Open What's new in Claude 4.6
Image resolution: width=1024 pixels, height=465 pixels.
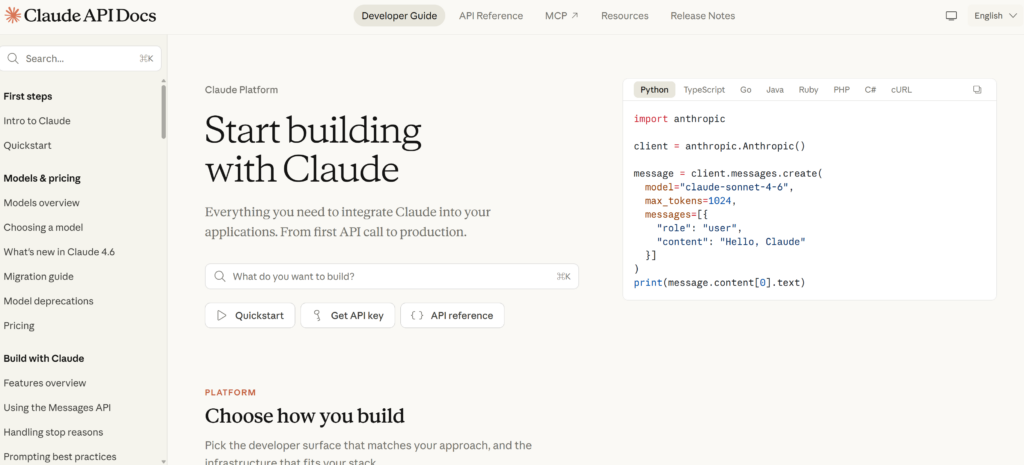(x=59, y=252)
